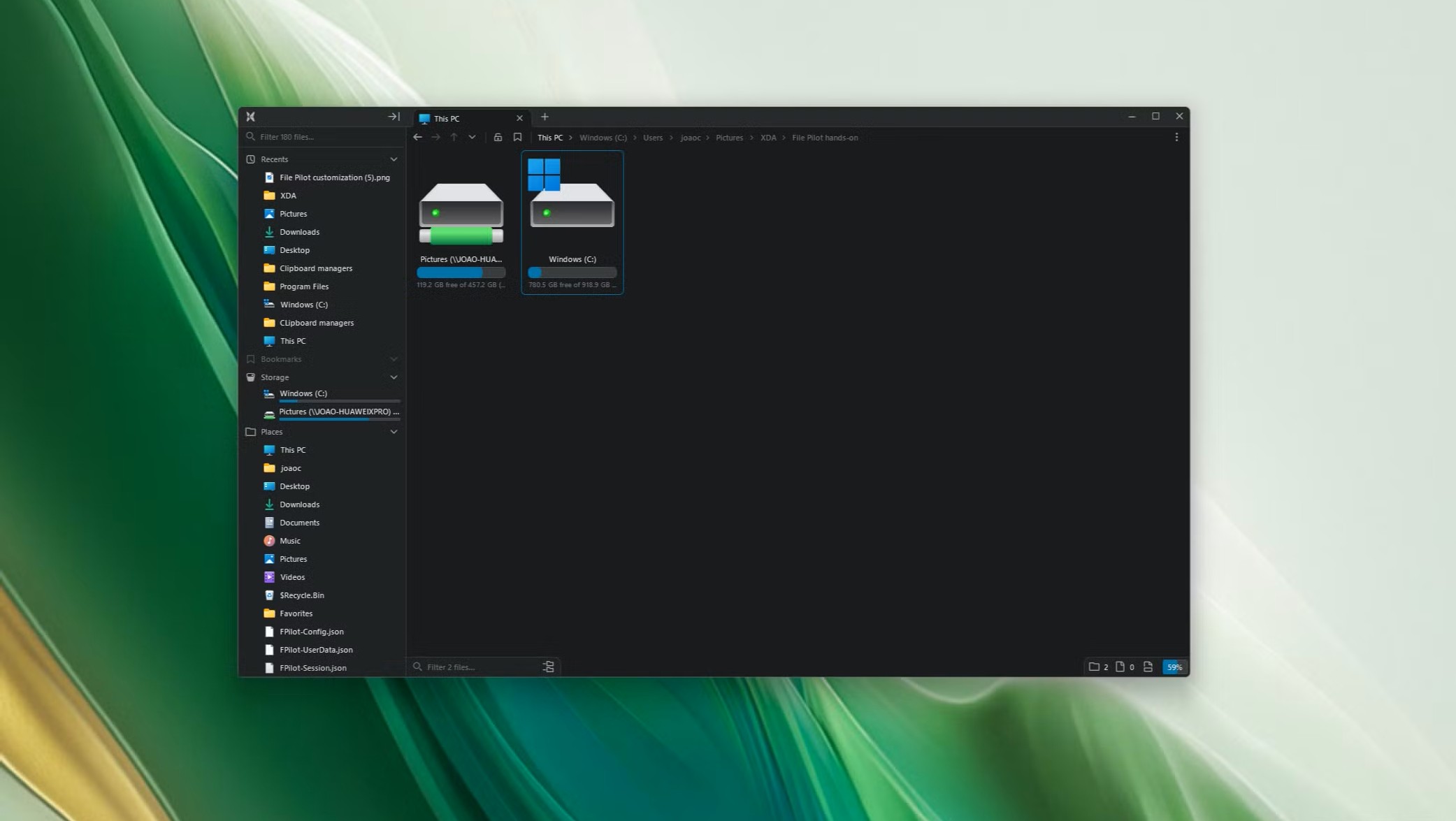Click the folder count icon in status bar
Viewport: 1456px width, 821px height.
pyautogui.click(x=1095, y=667)
